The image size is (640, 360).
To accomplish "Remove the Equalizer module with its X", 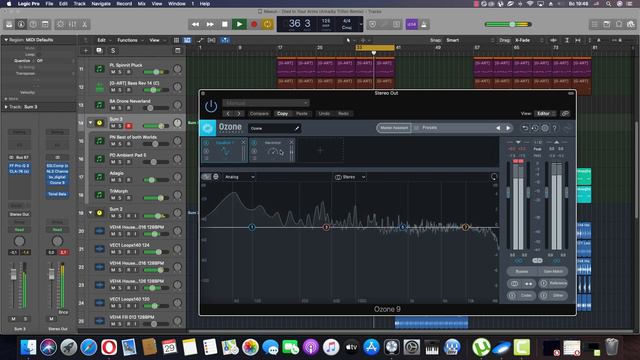I will [243, 142].
